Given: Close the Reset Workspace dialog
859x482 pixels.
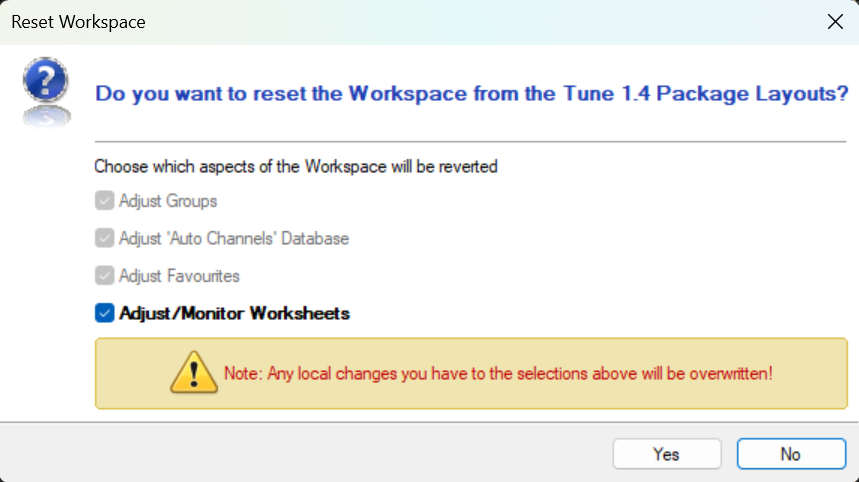Looking at the screenshot, I should pos(835,22).
